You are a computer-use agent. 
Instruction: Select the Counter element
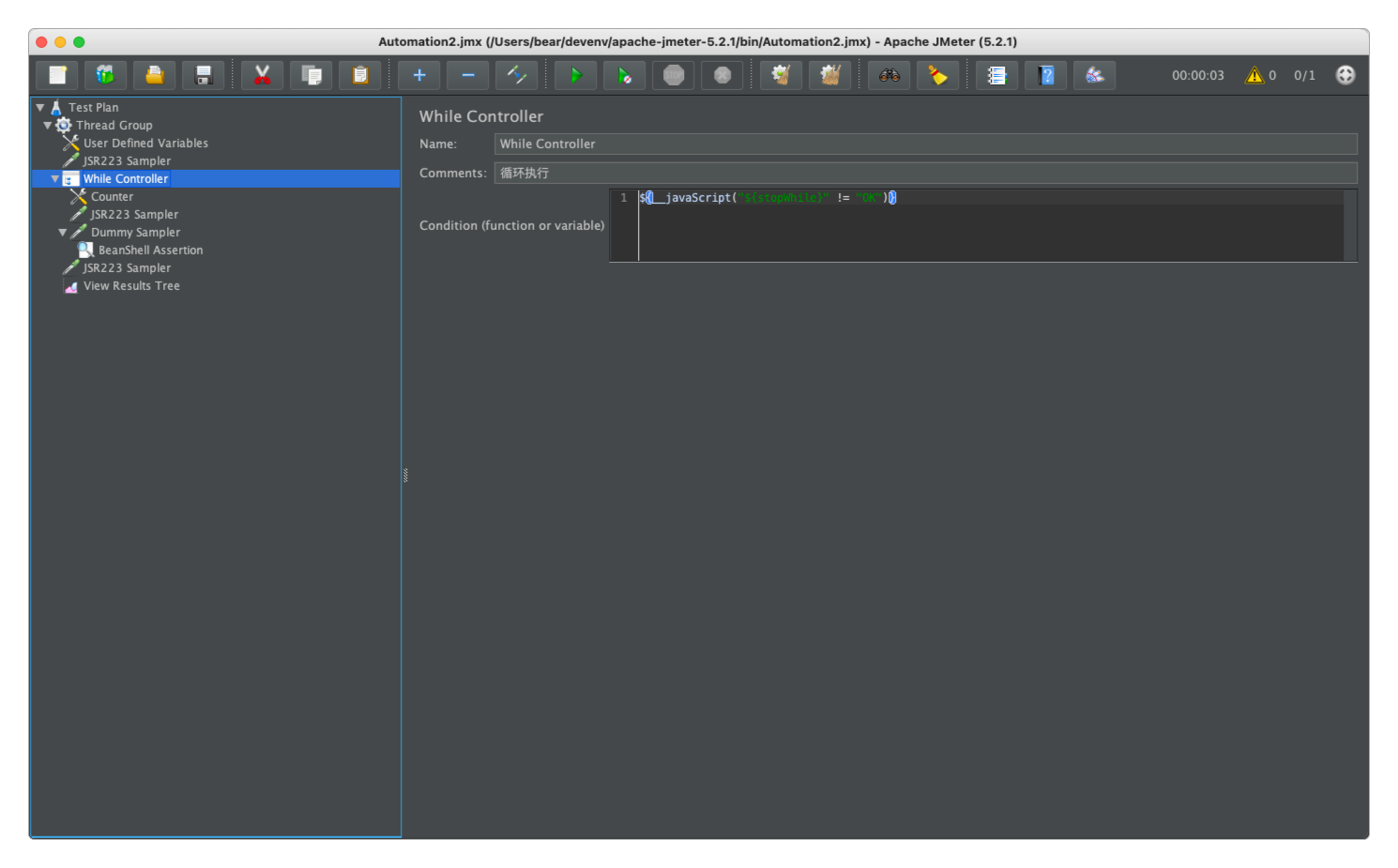[112, 197]
